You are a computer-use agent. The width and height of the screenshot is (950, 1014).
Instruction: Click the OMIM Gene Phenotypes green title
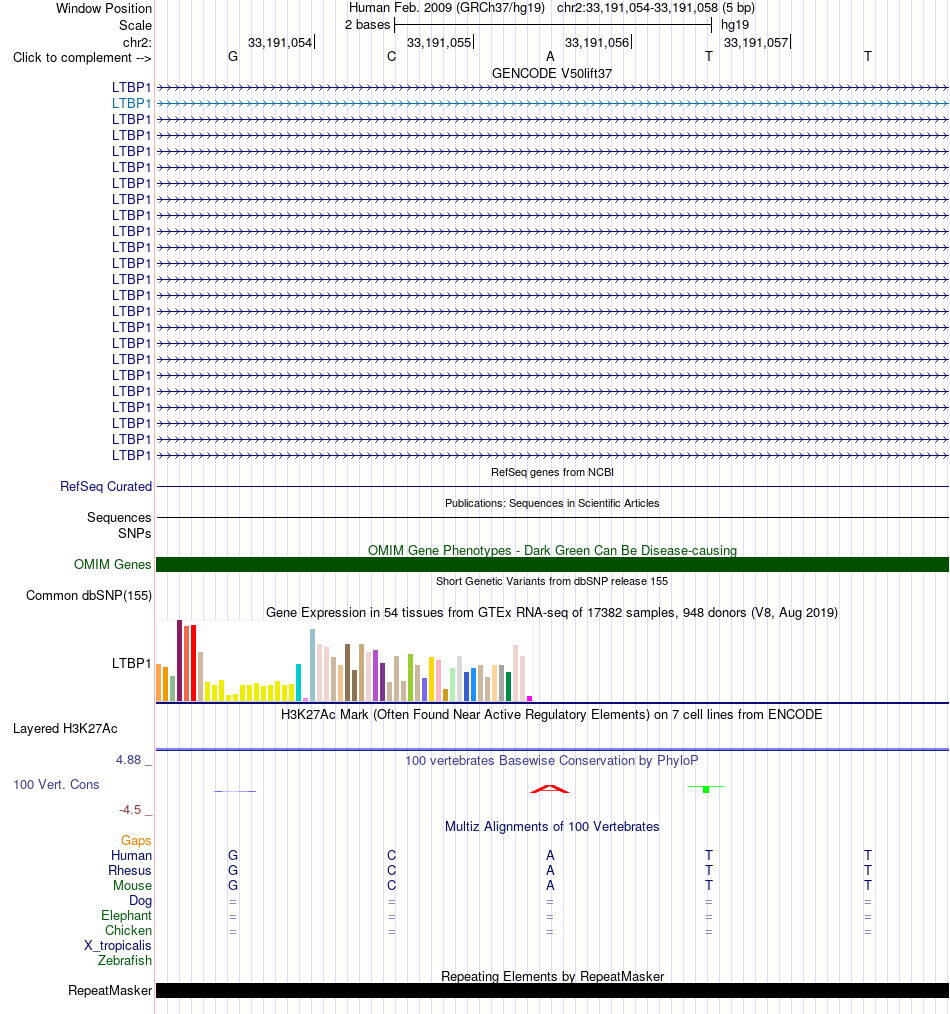(552, 550)
